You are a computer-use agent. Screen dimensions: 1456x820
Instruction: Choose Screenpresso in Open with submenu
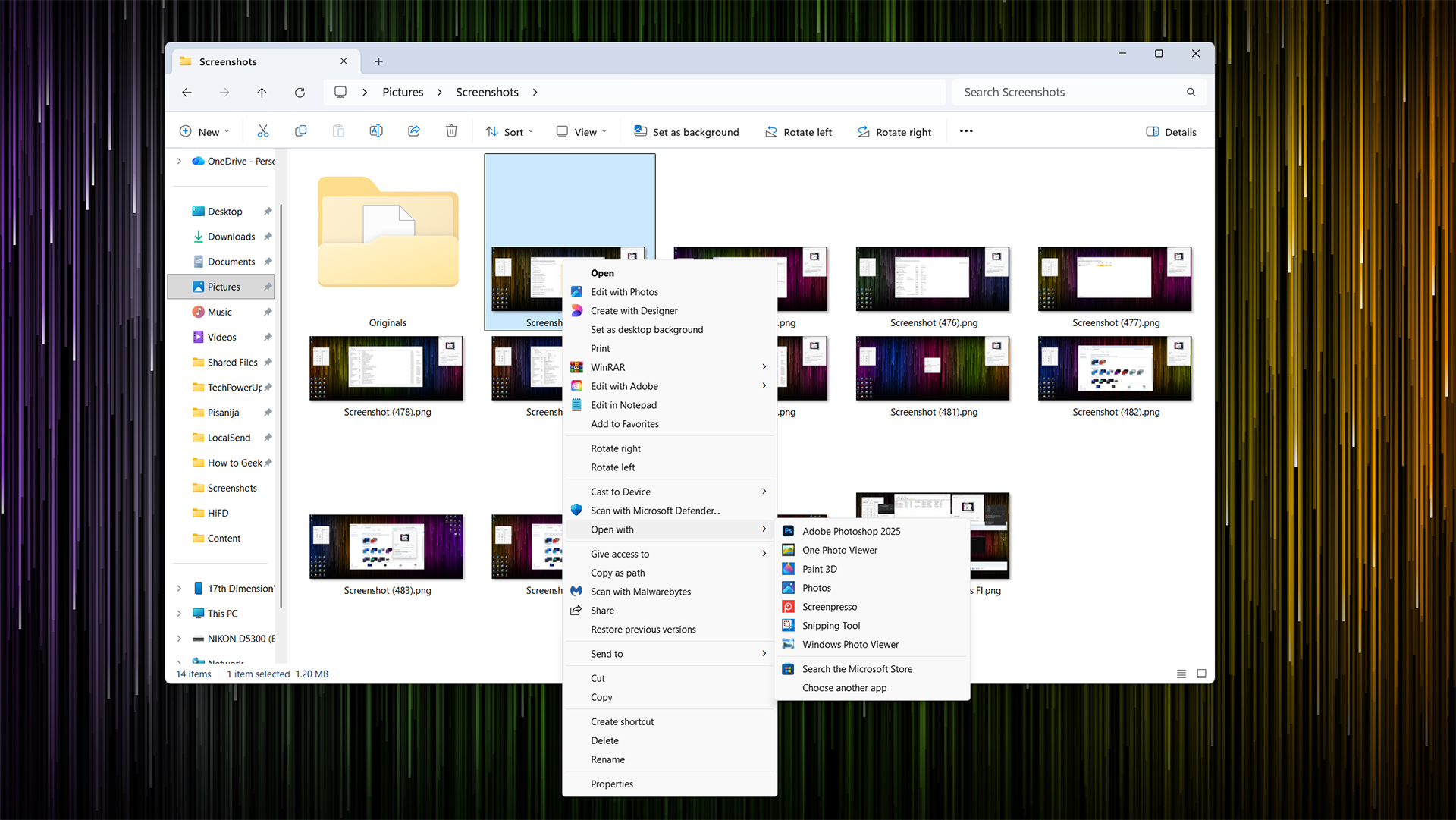(872, 607)
